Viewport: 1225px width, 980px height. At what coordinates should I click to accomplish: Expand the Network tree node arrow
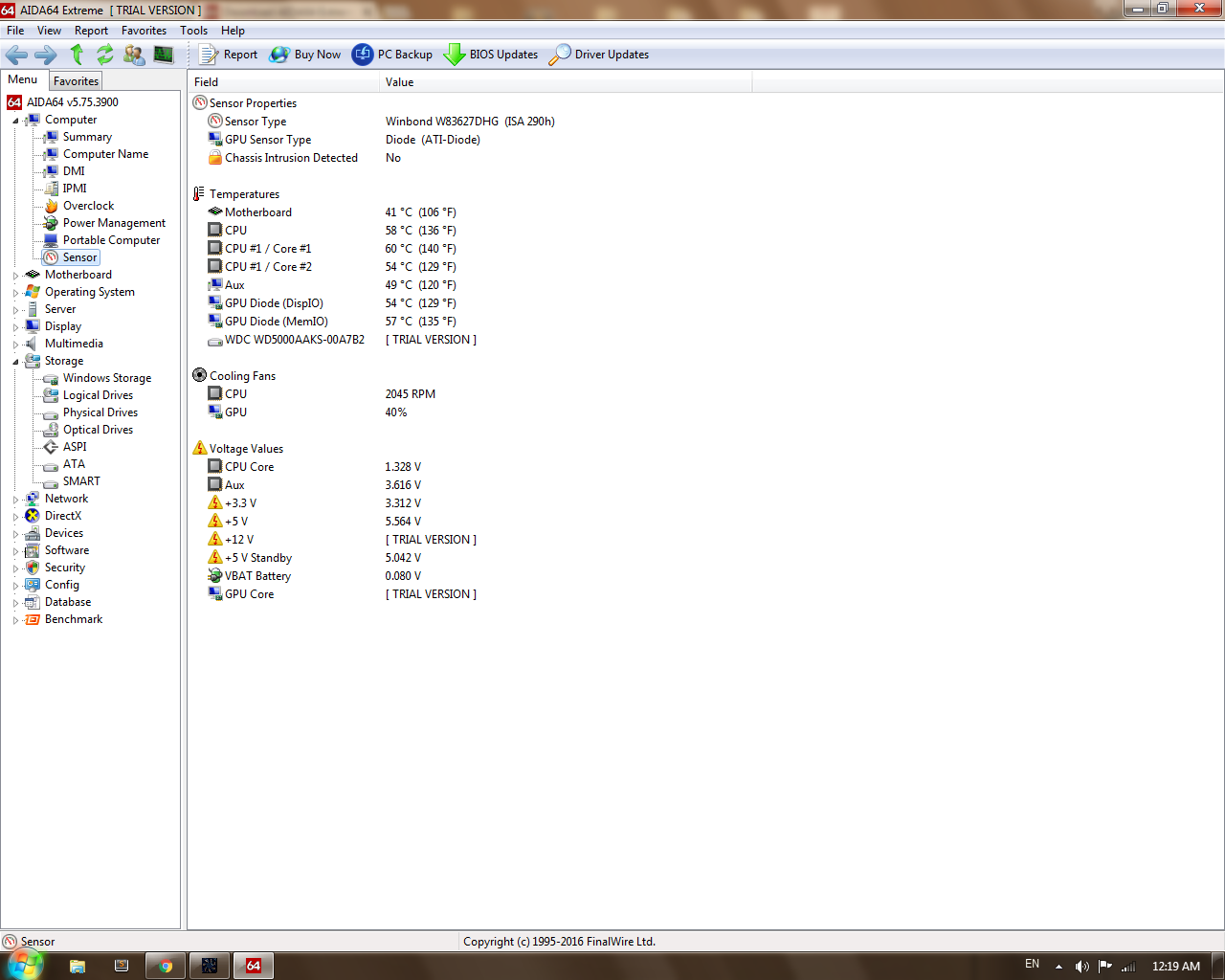click(15, 500)
